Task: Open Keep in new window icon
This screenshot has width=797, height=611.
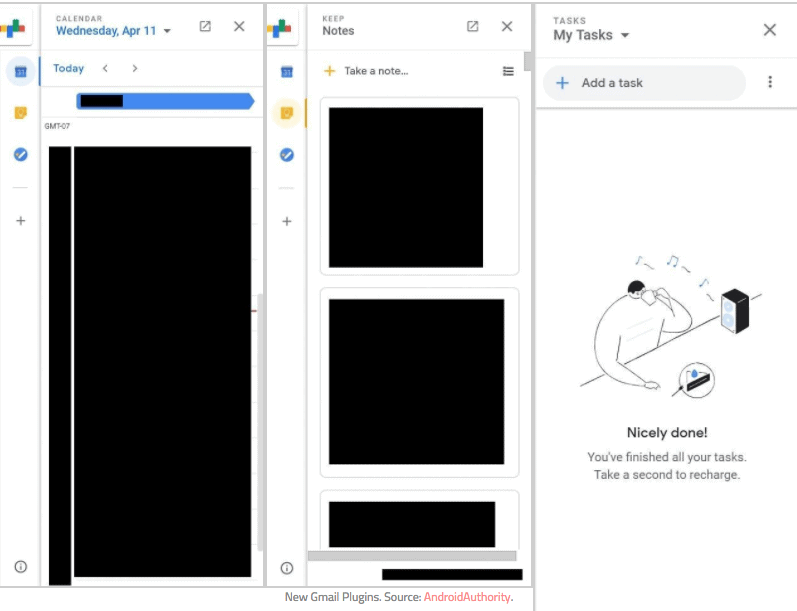Action: 472,26
